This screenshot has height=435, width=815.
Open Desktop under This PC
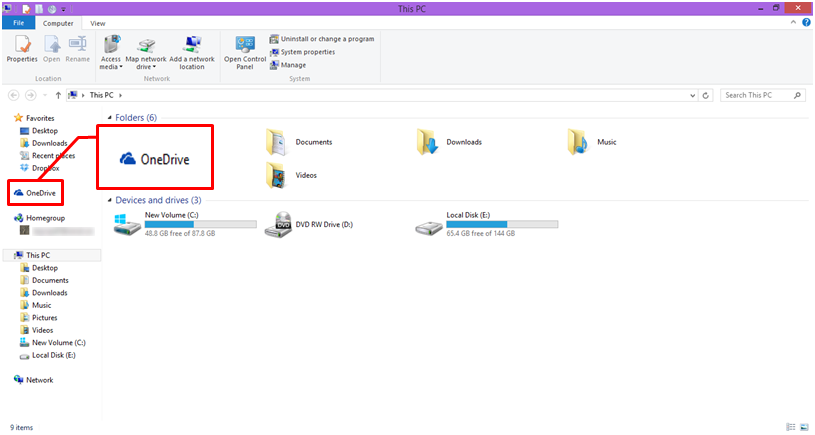[39, 268]
